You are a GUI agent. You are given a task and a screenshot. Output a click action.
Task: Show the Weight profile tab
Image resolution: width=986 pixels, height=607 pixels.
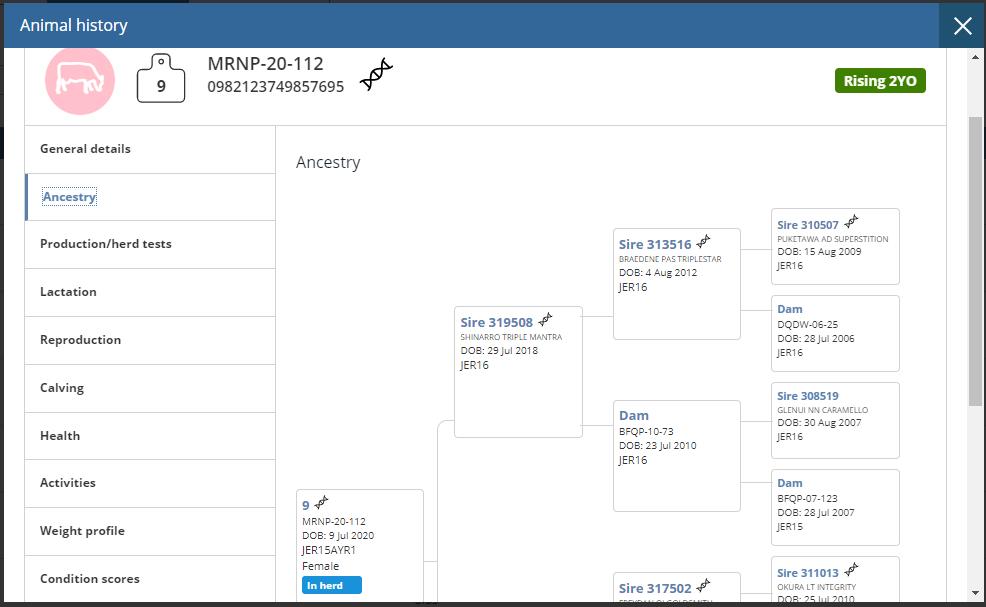pyautogui.click(x=82, y=531)
